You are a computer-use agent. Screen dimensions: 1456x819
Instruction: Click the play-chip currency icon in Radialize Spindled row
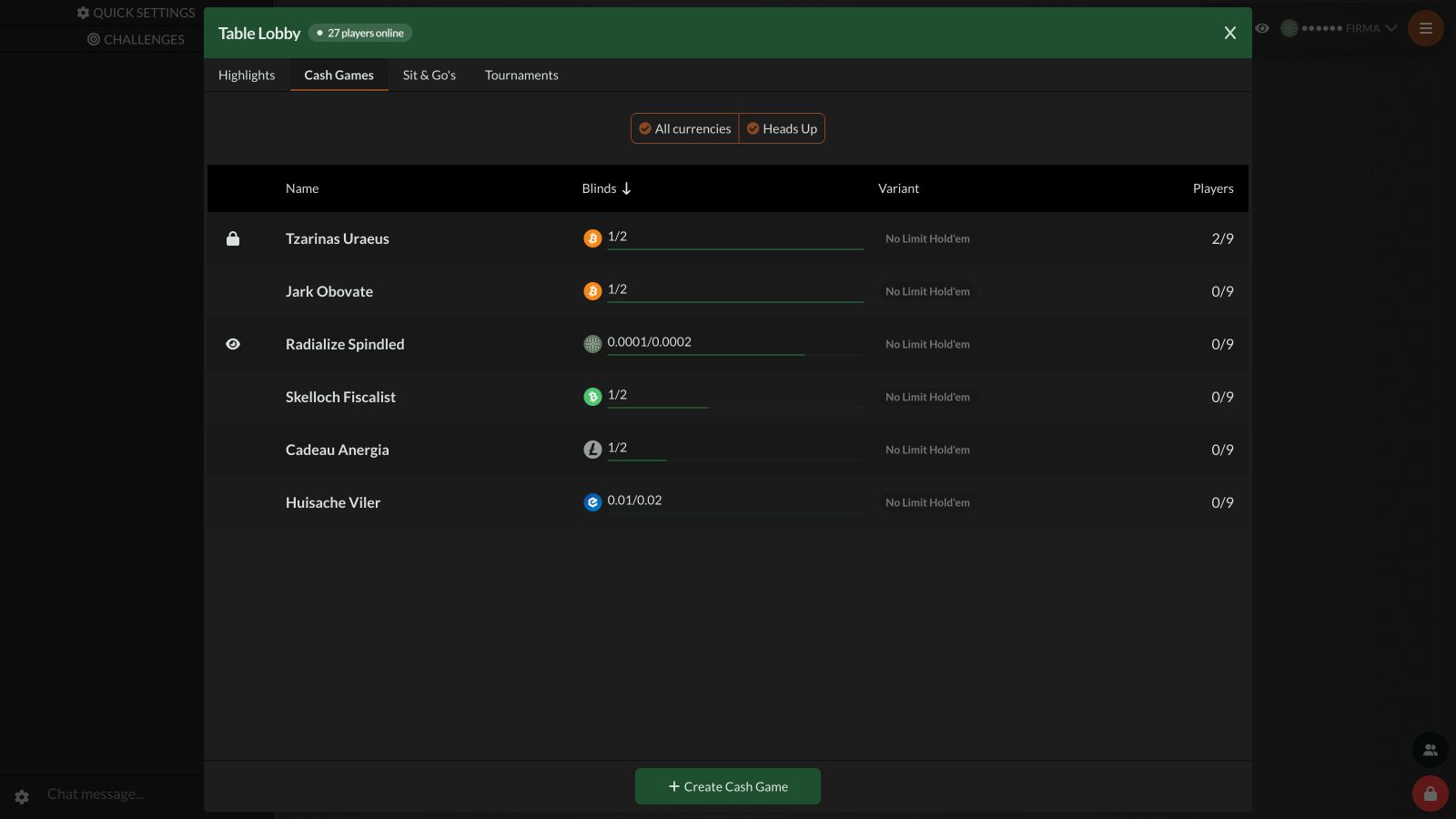point(592,344)
